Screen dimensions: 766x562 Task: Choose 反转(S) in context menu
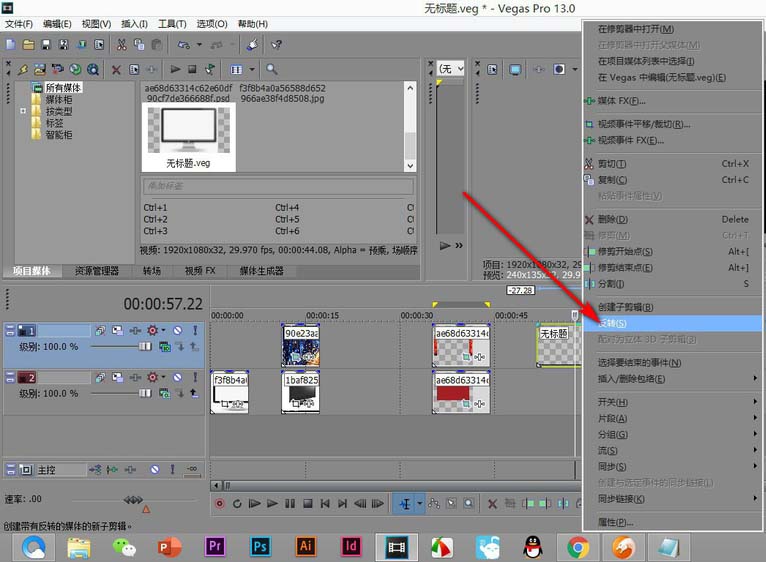pyautogui.click(x=672, y=323)
